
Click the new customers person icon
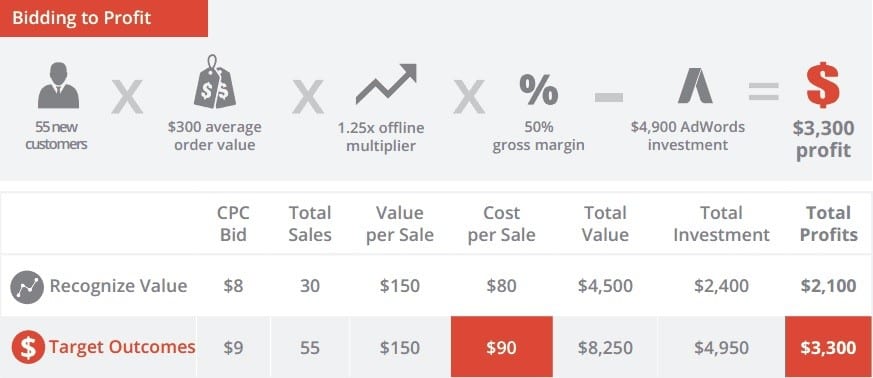coord(58,85)
